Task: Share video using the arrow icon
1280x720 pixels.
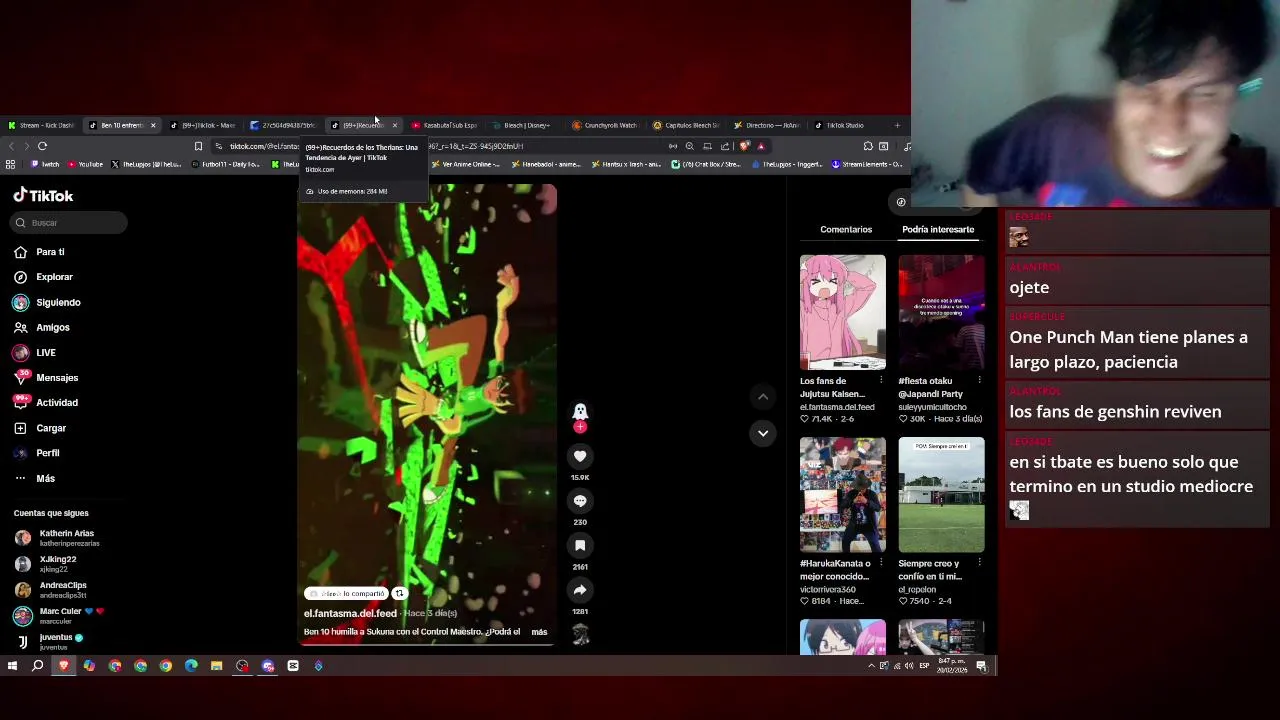Action: pyautogui.click(x=580, y=590)
